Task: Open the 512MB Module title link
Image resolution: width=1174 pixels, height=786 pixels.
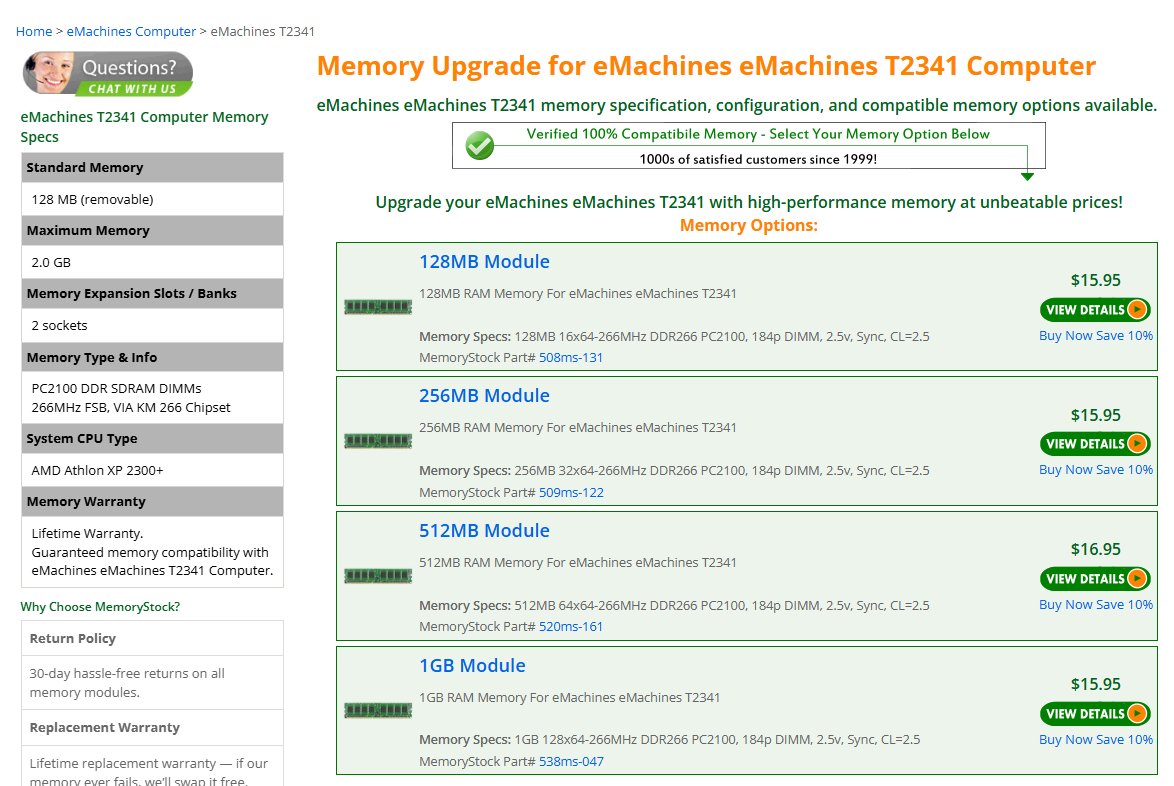Action: coord(484,530)
